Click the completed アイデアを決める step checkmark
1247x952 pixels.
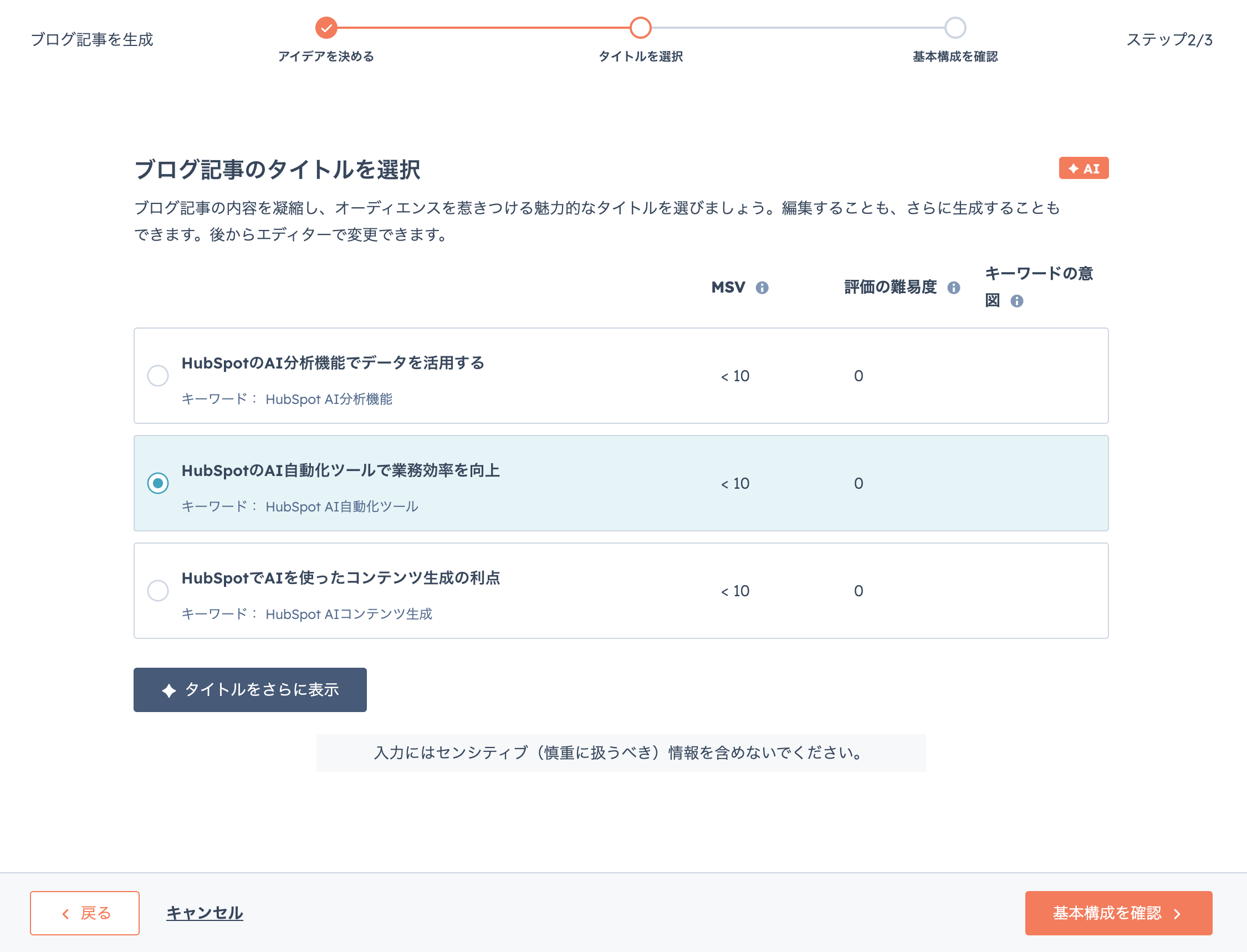pos(326,27)
